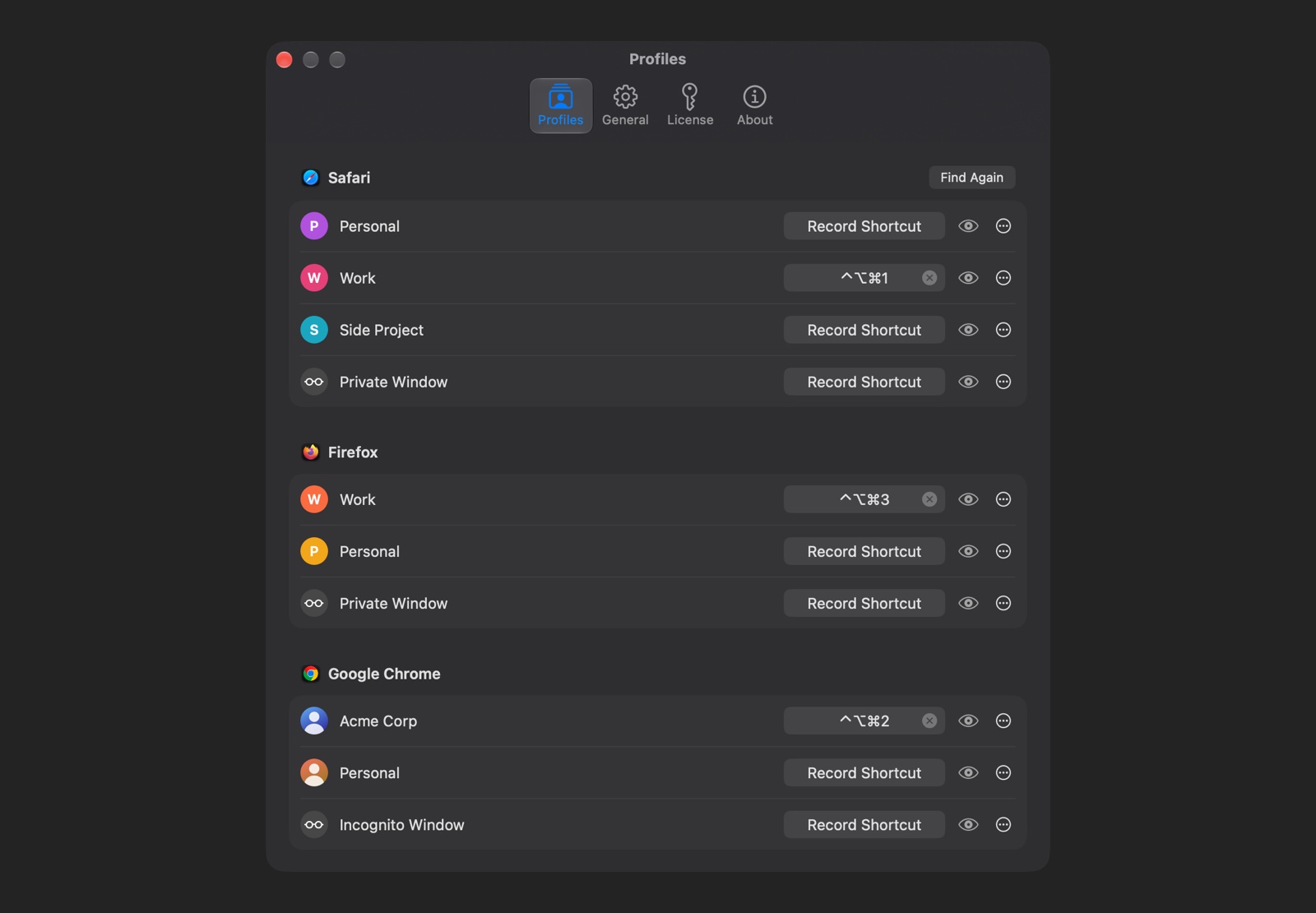The height and width of the screenshot is (913, 1316).
Task: Open more options for Safari Private Window
Action: (1003, 382)
